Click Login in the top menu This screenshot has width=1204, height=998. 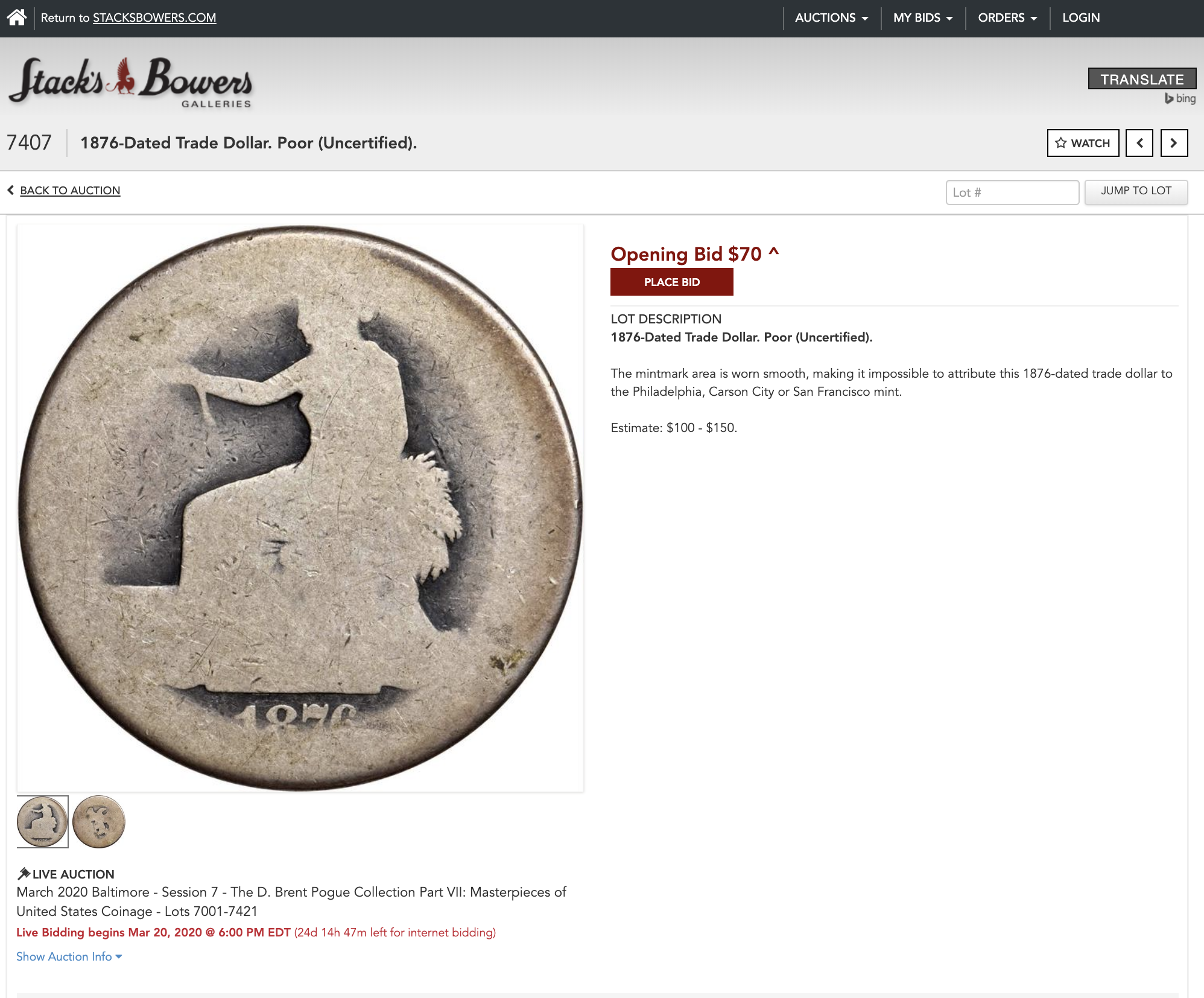click(1081, 17)
